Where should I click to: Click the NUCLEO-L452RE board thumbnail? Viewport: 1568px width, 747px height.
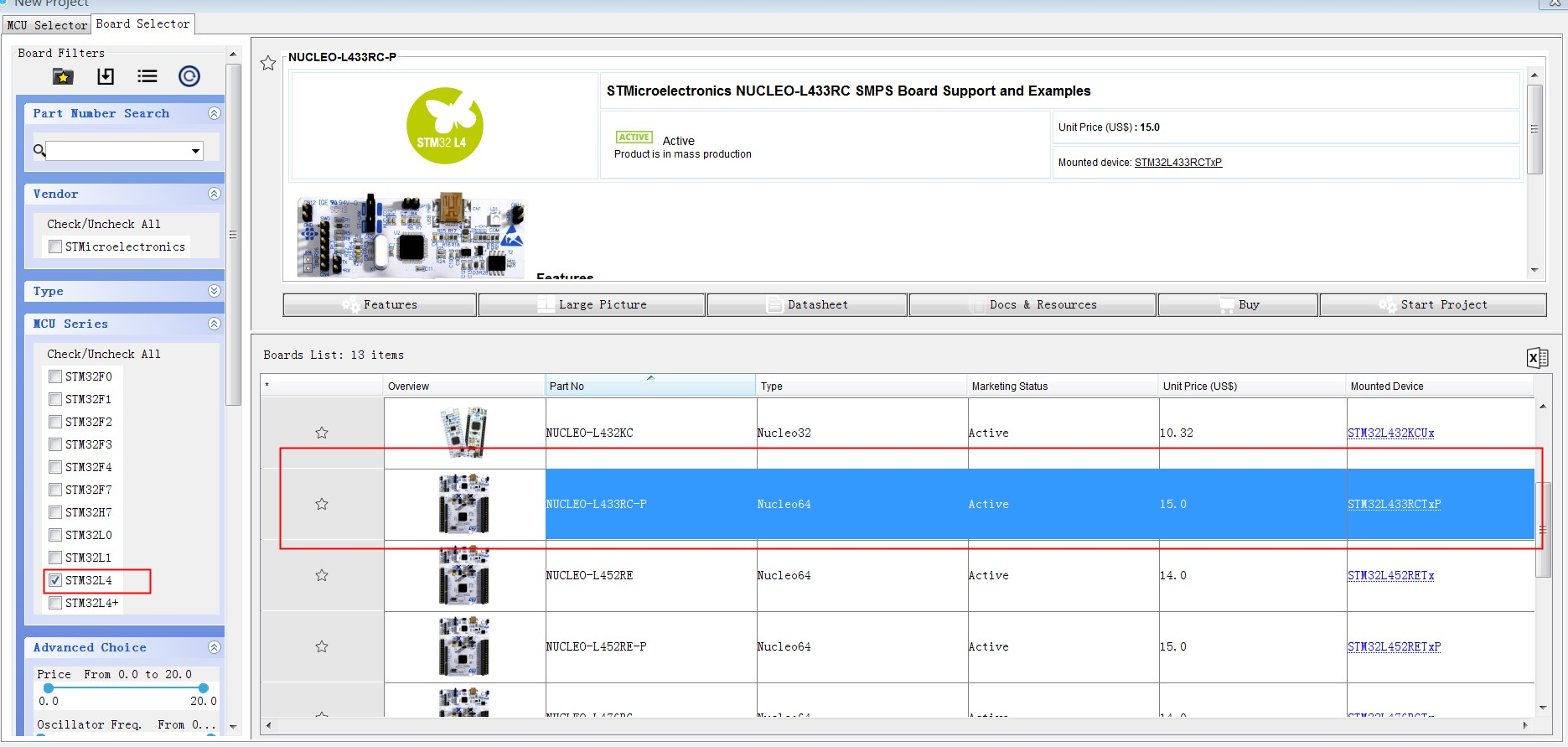pos(464,575)
